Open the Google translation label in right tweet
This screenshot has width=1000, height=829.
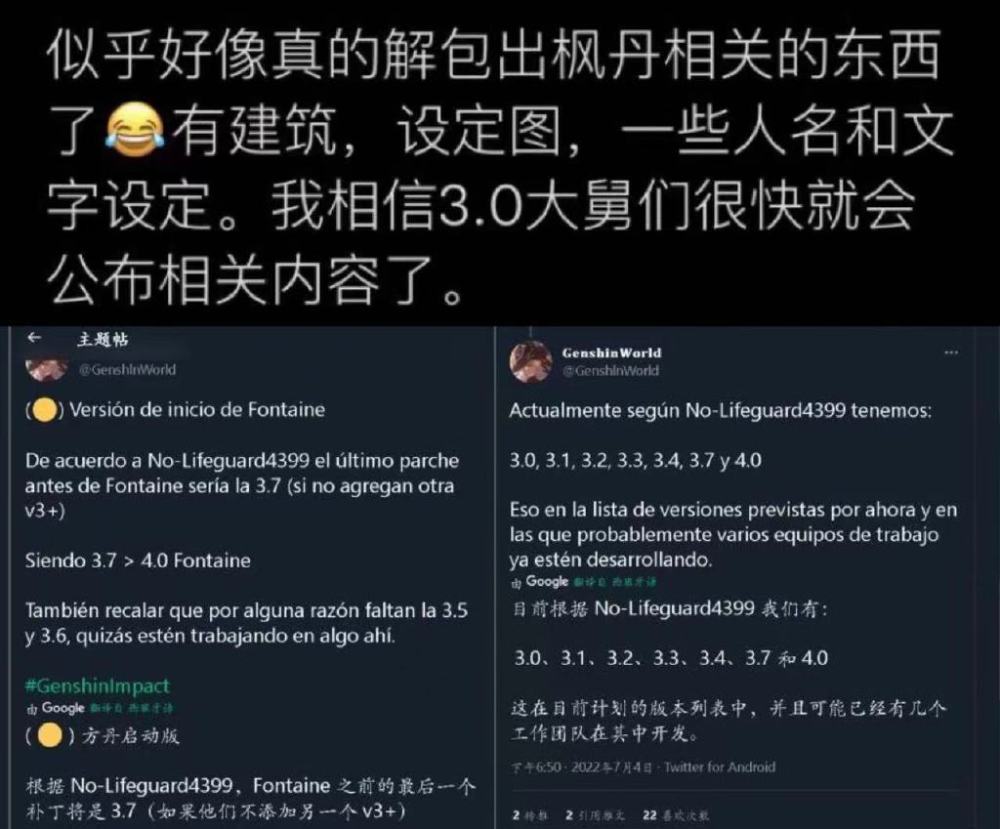583,582
